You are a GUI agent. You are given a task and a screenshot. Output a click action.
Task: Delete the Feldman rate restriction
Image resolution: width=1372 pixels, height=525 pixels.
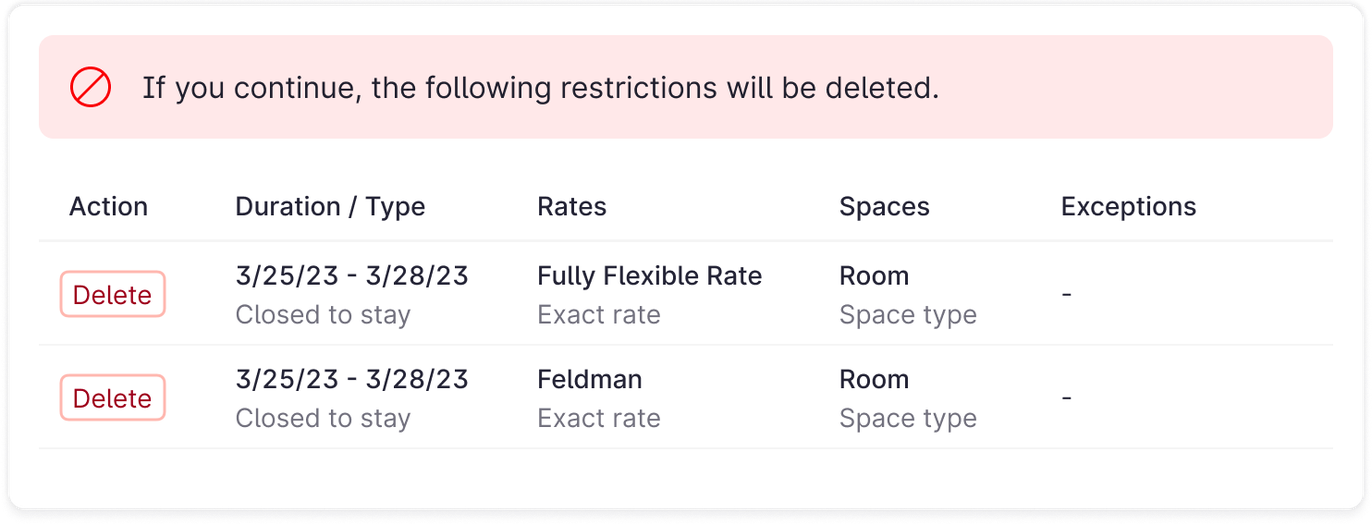click(x=112, y=398)
